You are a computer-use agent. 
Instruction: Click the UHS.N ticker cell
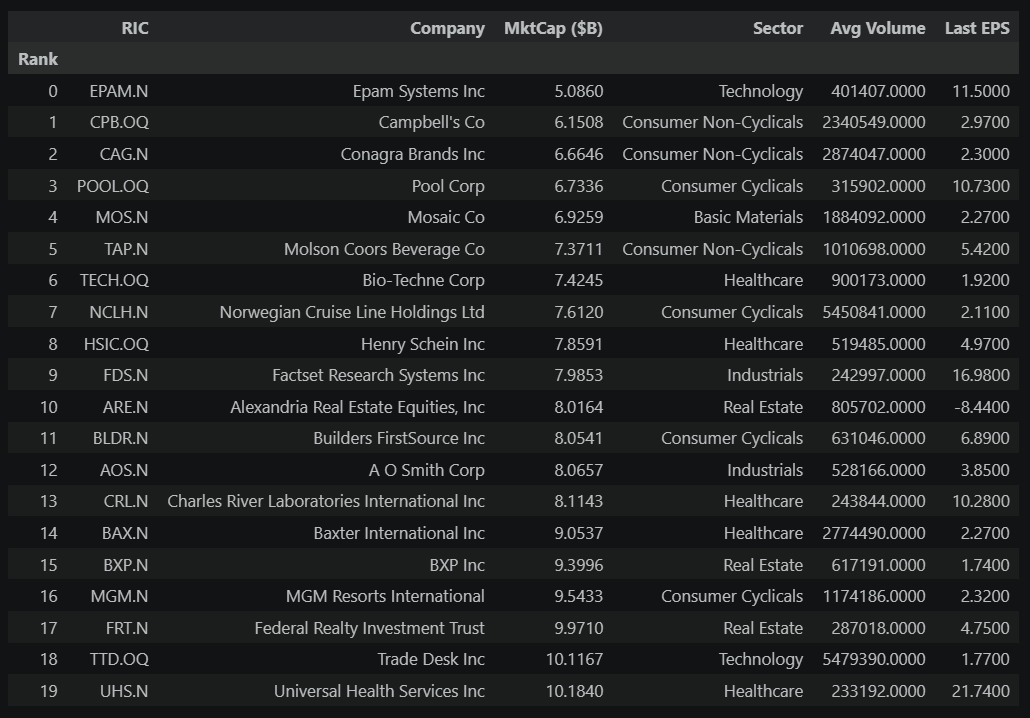coord(124,691)
